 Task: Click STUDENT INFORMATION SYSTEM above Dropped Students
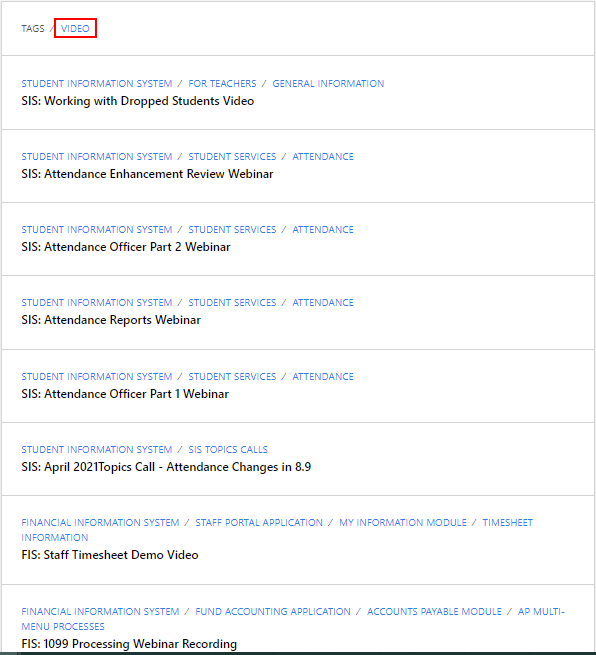(x=97, y=84)
